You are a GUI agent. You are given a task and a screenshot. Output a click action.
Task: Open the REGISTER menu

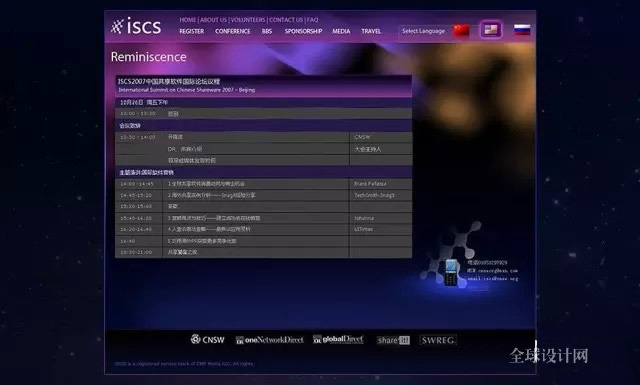[191, 31]
